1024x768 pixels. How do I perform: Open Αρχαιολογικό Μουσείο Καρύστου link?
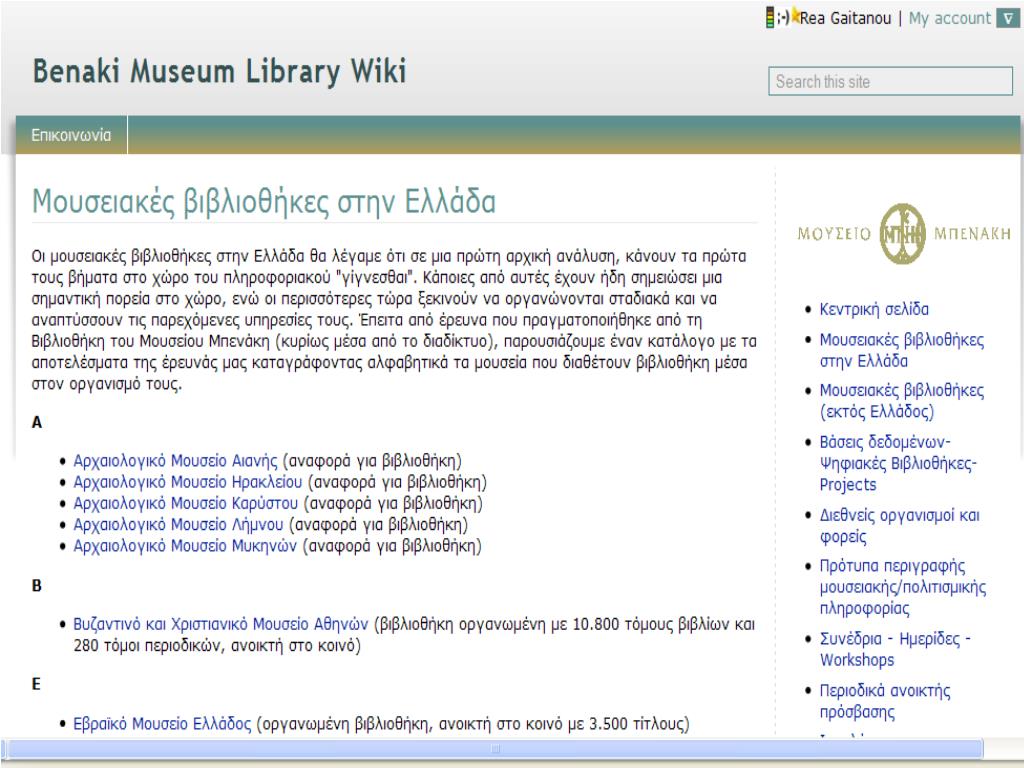pyautogui.click(x=185, y=504)
